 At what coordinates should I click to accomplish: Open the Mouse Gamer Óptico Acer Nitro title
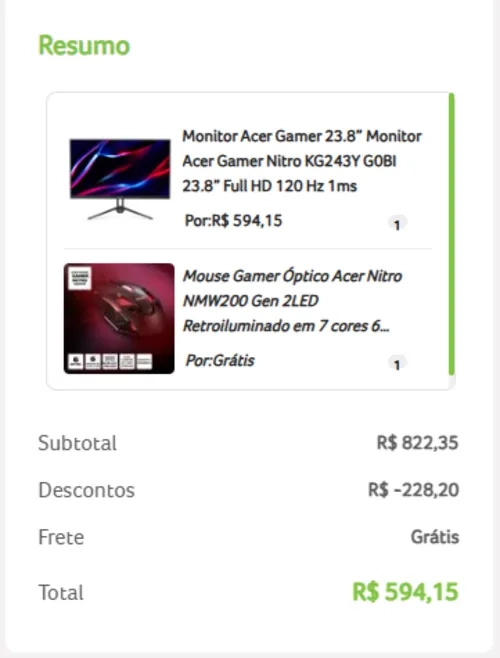(292, 301)
